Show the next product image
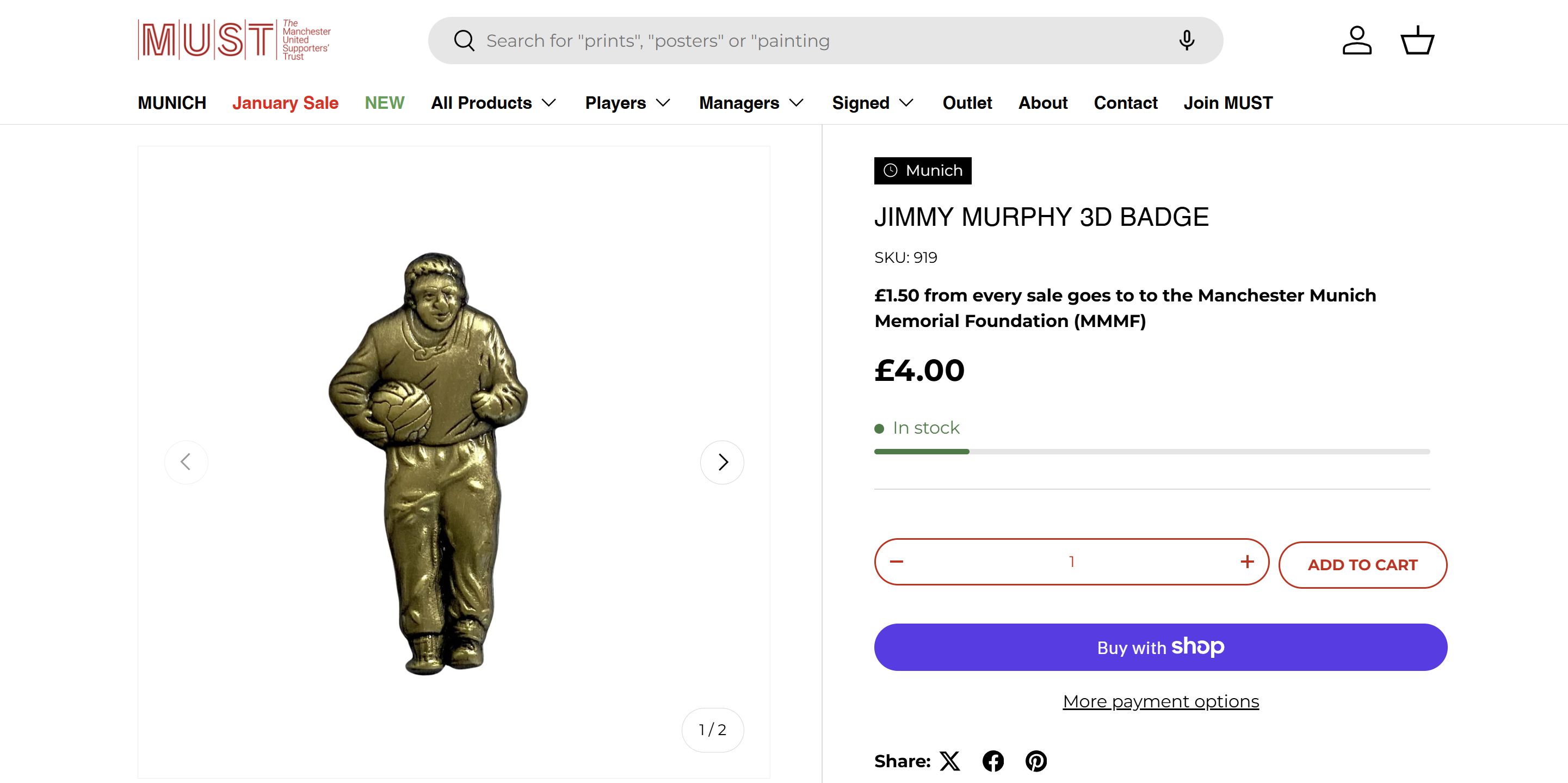Screen dimensions: 1568x783 point(722,462)
